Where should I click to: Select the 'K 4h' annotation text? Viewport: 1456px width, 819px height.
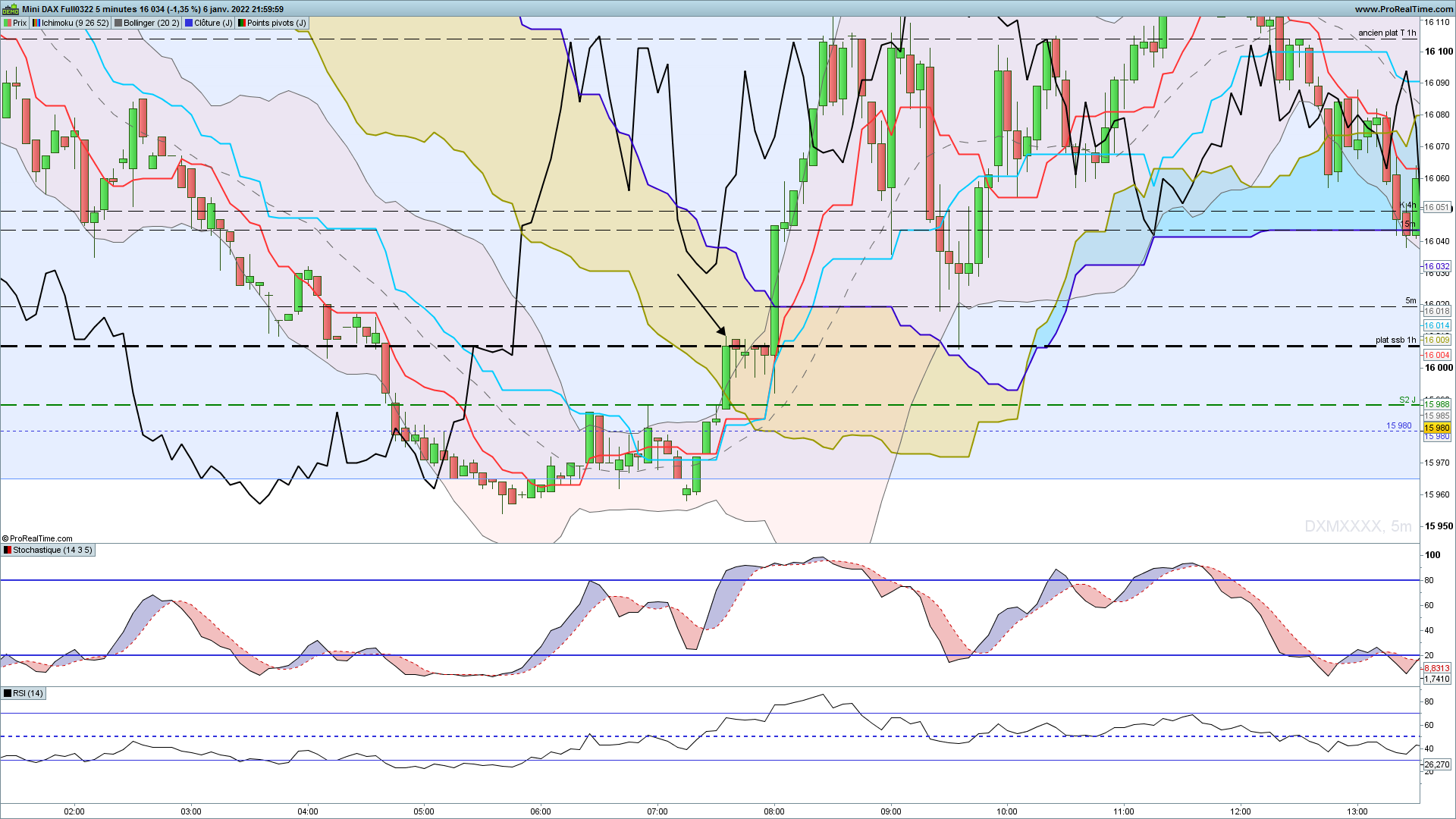1408,206
